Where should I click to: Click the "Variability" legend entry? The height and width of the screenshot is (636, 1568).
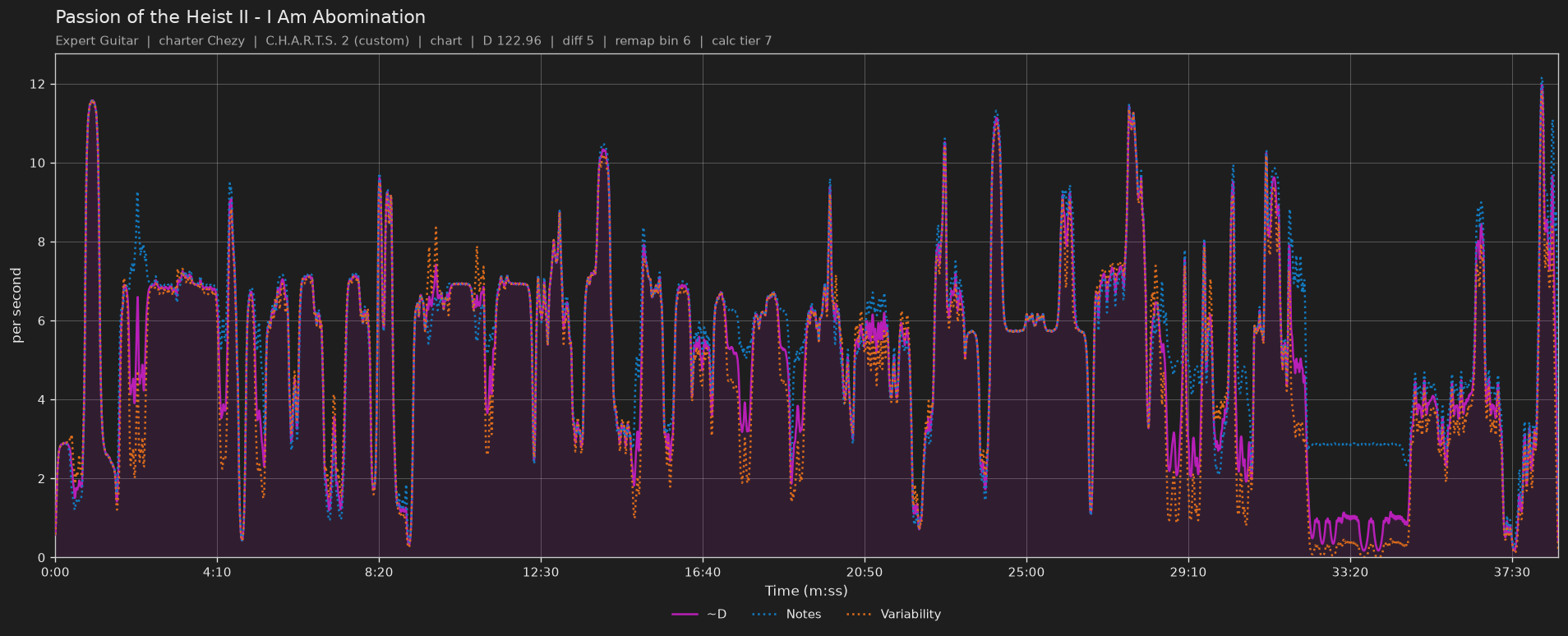[911, 615]
